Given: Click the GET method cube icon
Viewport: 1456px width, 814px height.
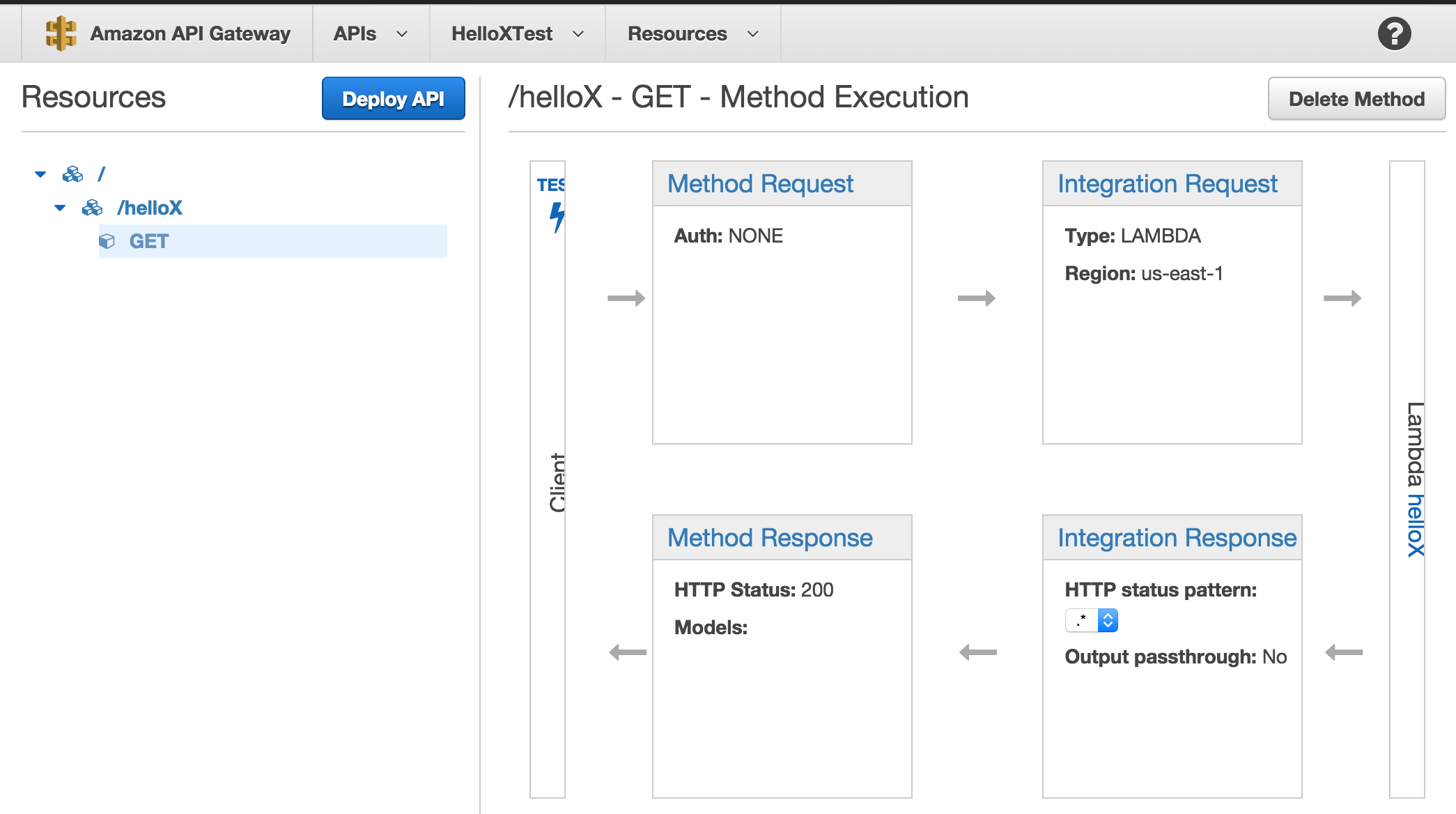Looking at the screenshot, I should tap(107, 241).
